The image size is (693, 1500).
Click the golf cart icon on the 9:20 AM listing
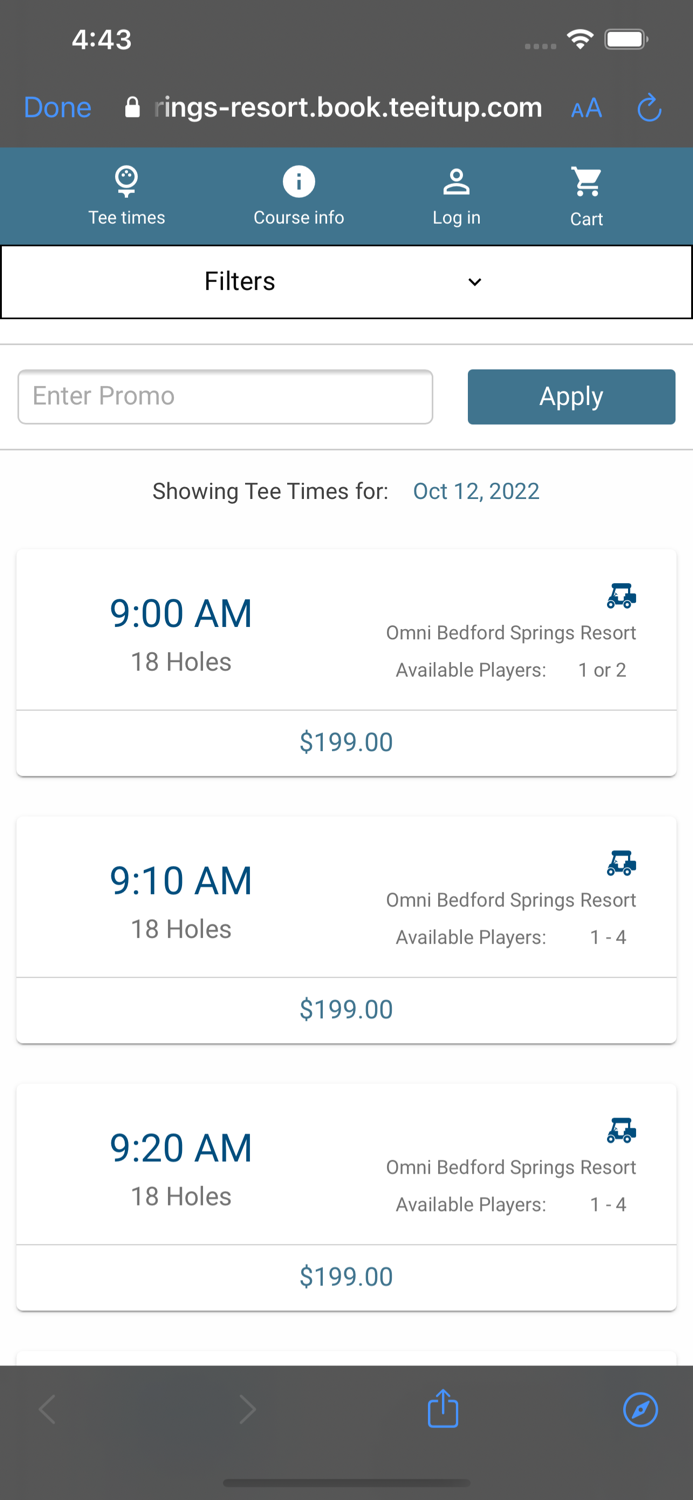coord(621,1130)
